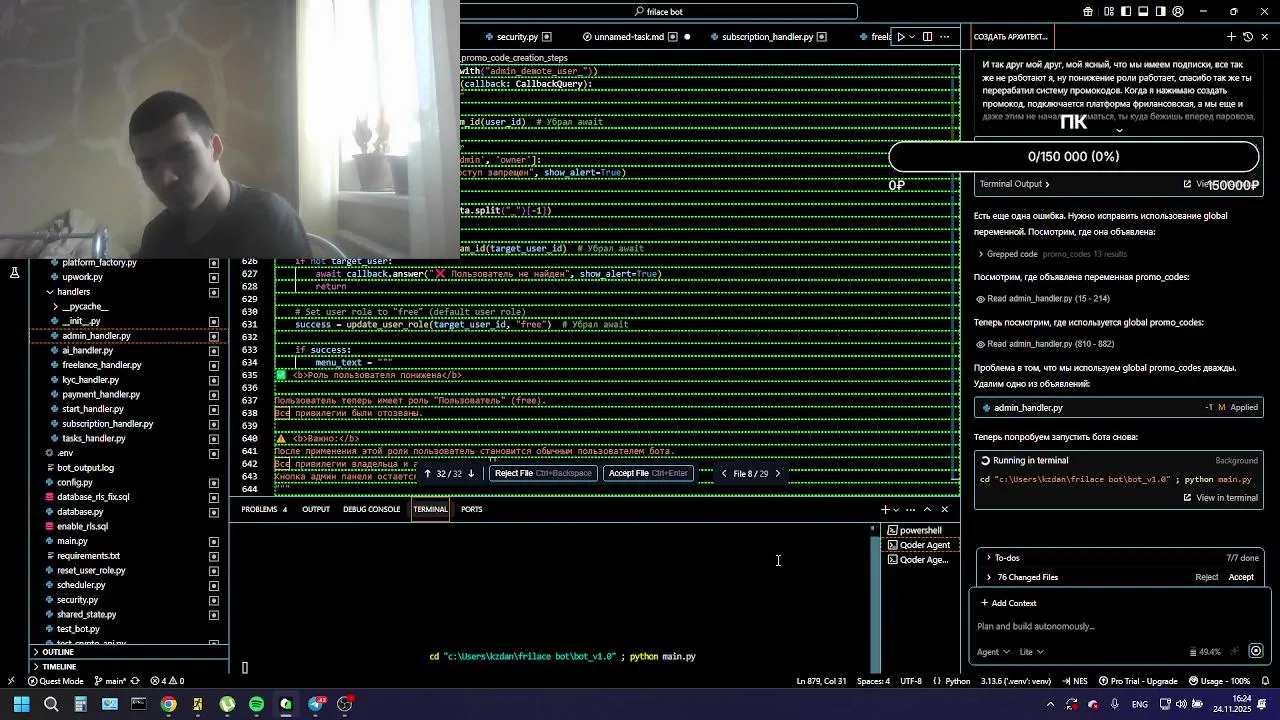Start a new chat with plus icon
Viewport: 1280px width, 720px height.
coord(1231,37)
